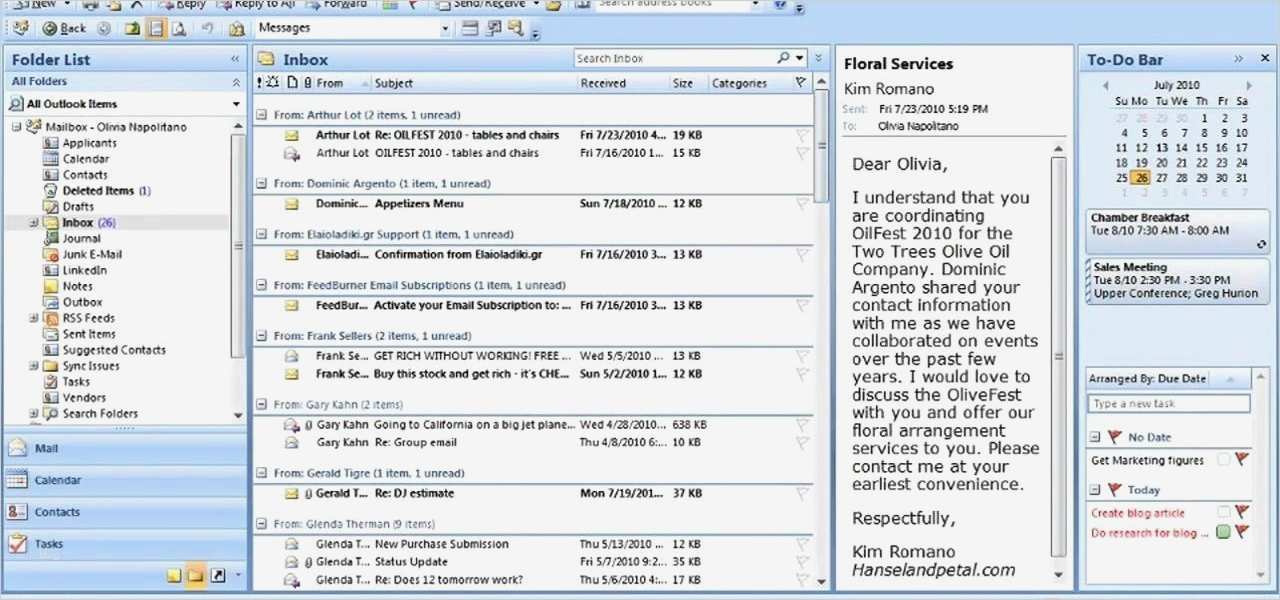
Task: Open the Print Preview toolbar icon
Action: click(179, 29)
